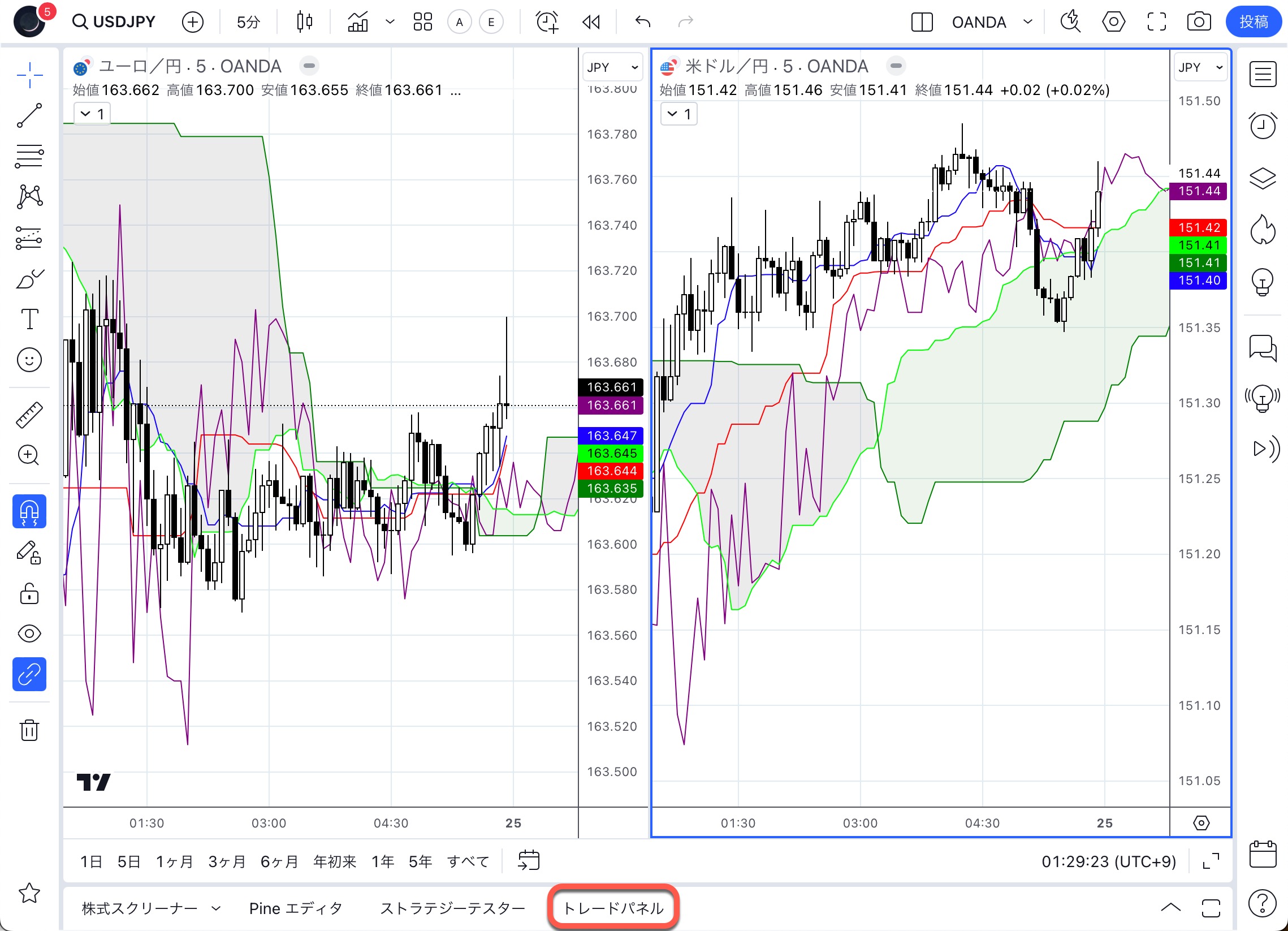Image resolution: width=1288 pixels, height=931 pixels.
Task: Open the layout setup selector
Action: pyautogui.click(x=922, y=22)
